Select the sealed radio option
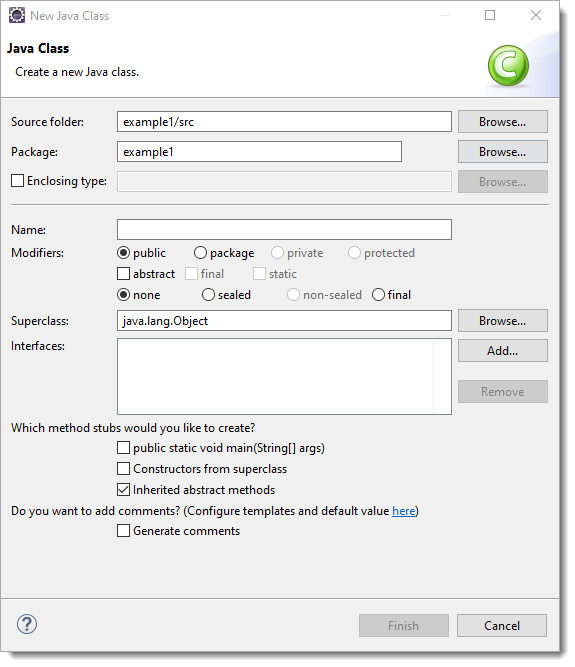The image size is (575, 667). [208, 294]
